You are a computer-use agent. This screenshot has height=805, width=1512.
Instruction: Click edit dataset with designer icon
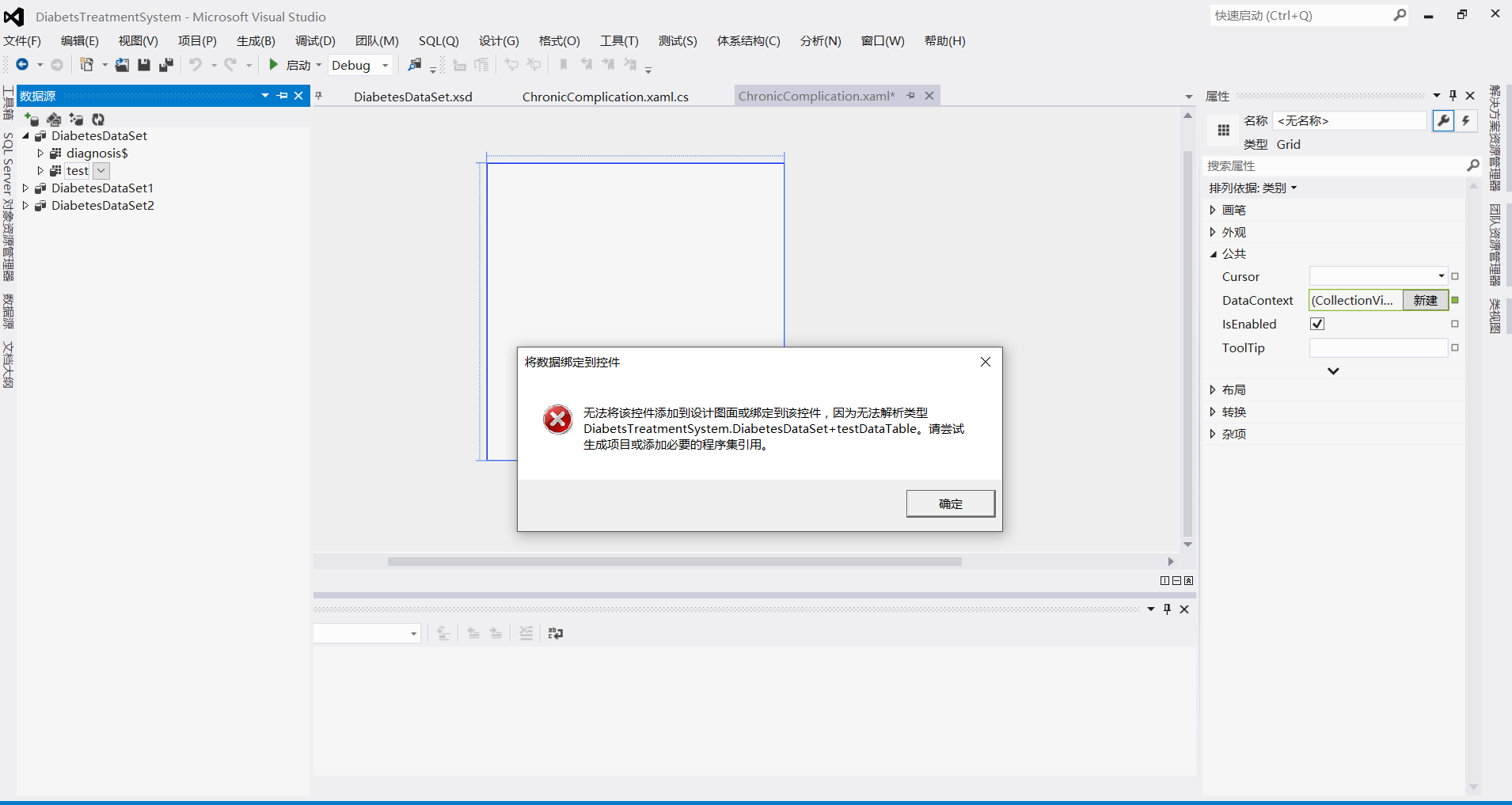pyautogui.click(x=54, y=119)
